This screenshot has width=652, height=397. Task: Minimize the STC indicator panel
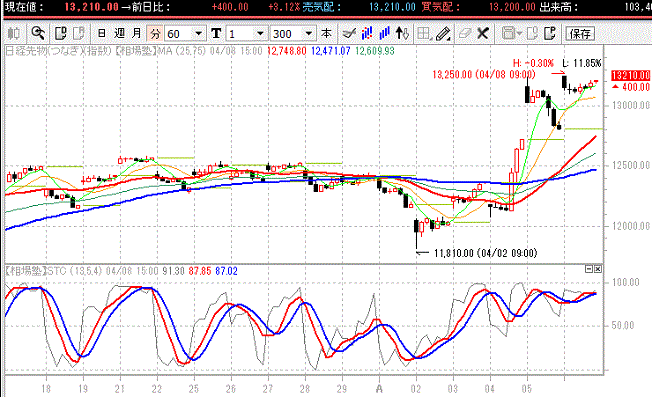pyautogui.click(x=589, y=269)
